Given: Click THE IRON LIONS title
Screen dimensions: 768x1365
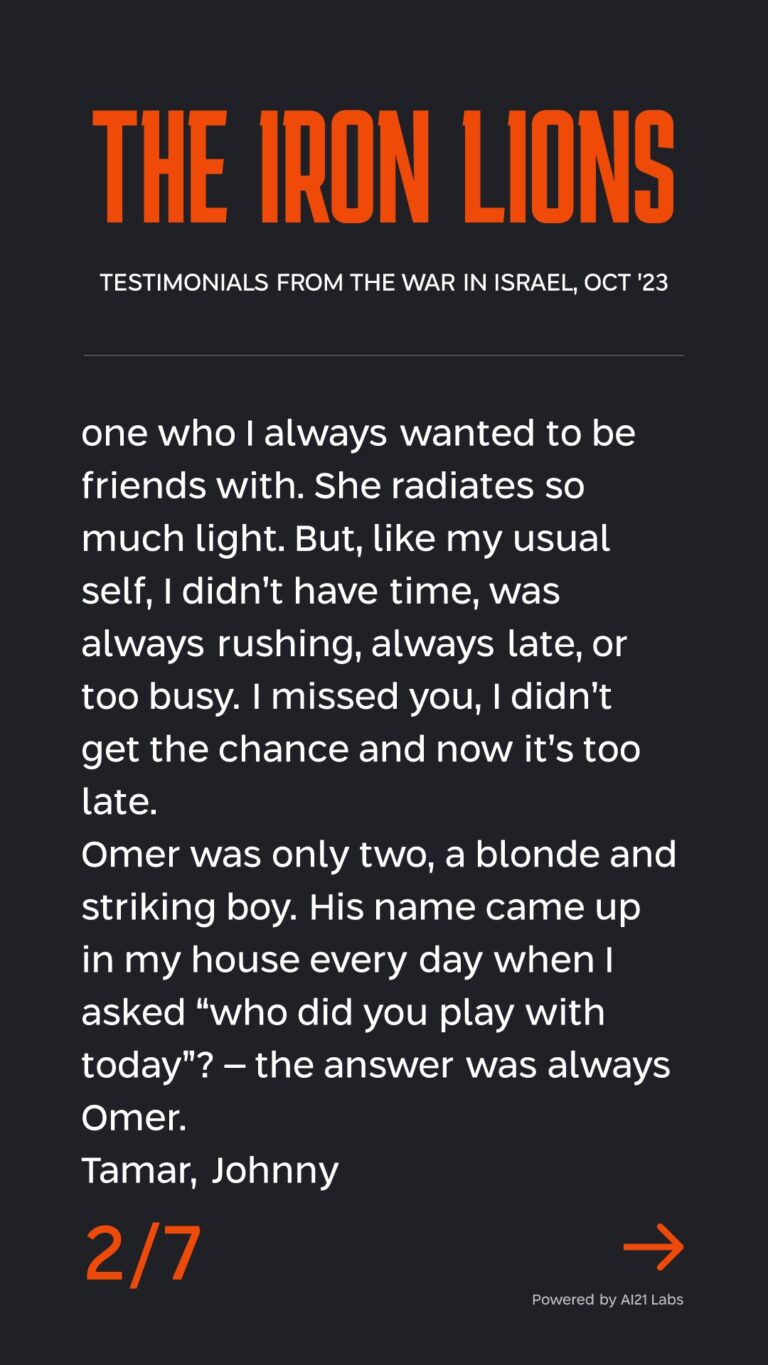Looking at the screenshot, I should [x=384, y=167].
